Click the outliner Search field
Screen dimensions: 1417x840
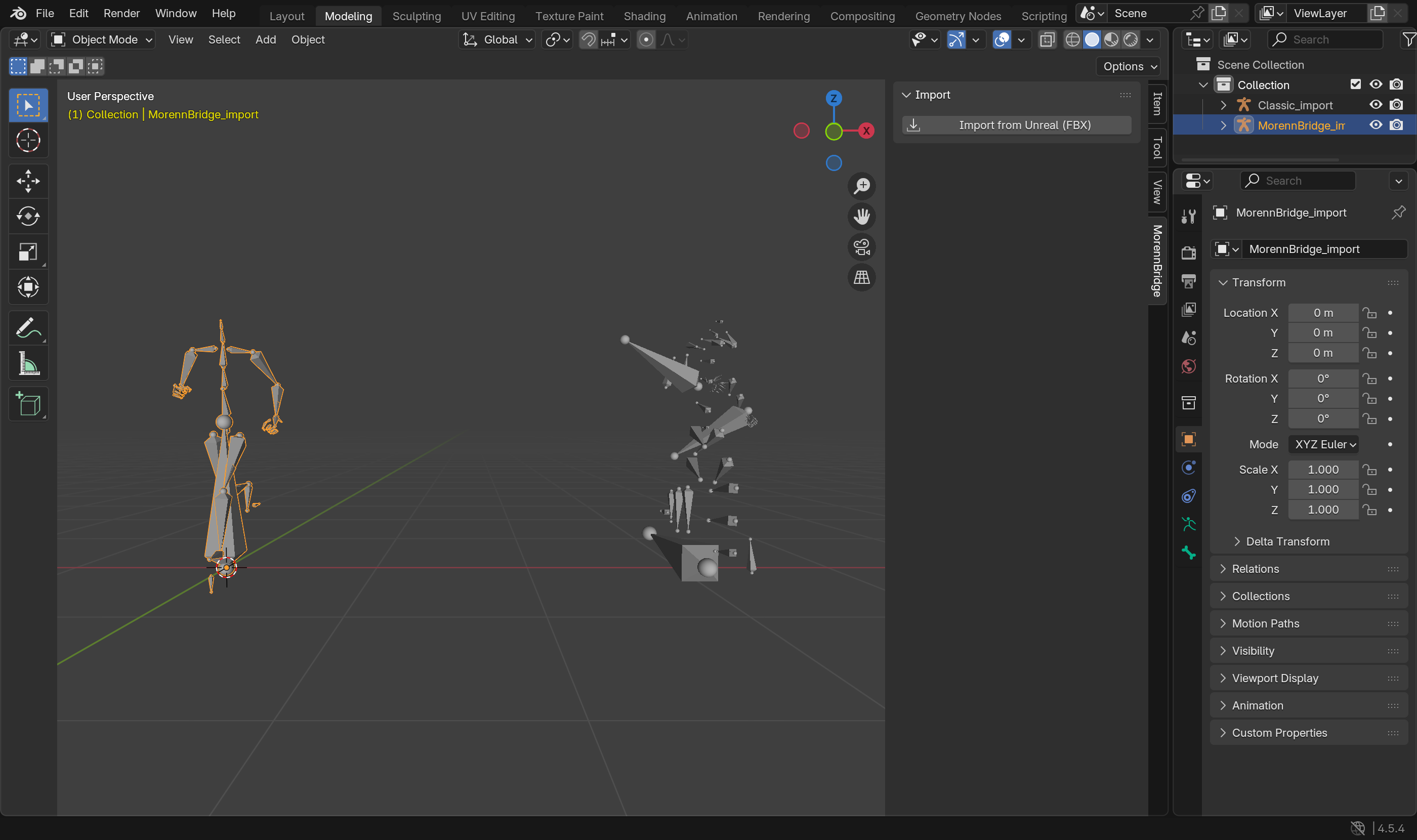(1324, 39)
